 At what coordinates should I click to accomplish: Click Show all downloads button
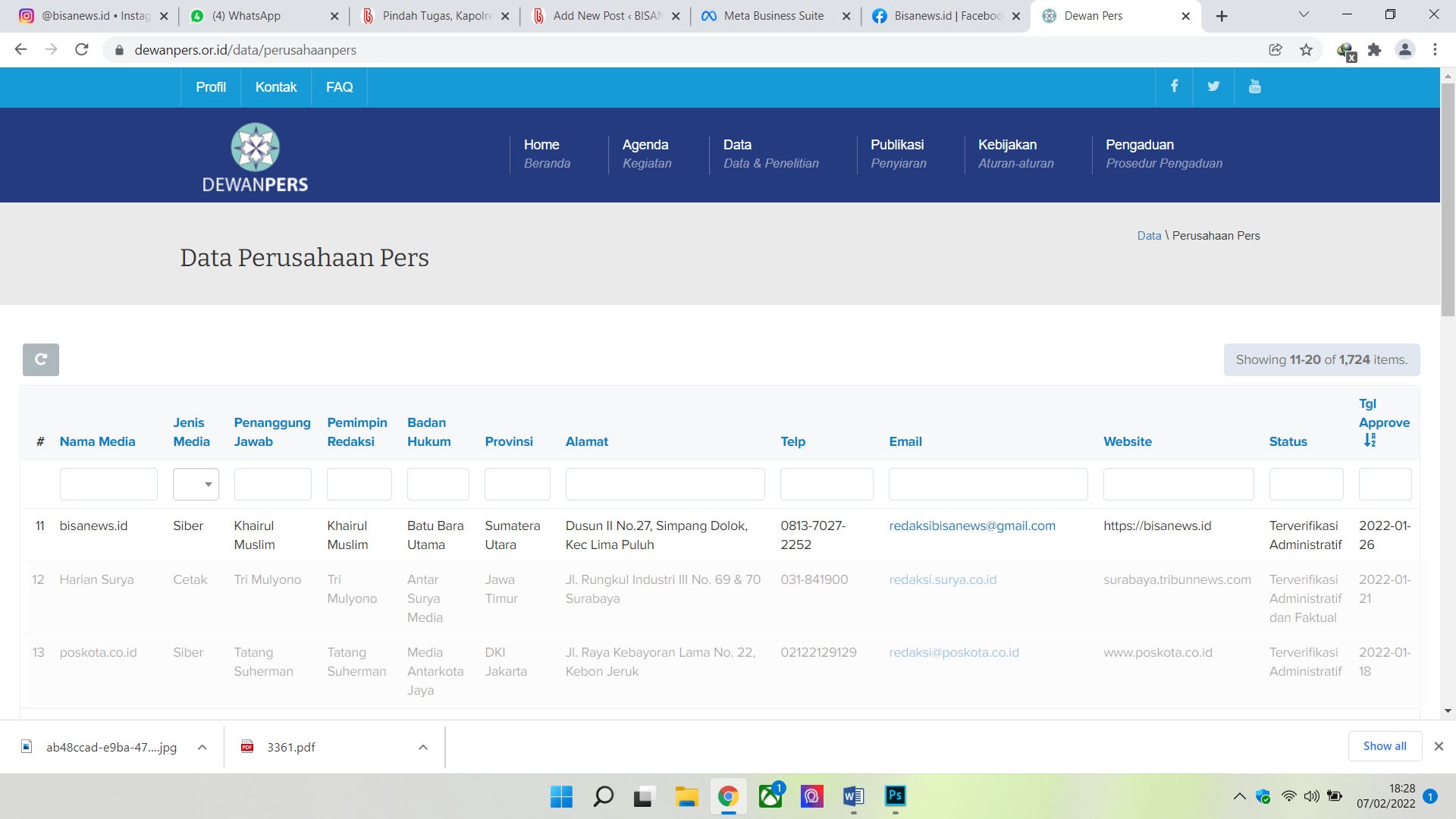click(1384, 746)
